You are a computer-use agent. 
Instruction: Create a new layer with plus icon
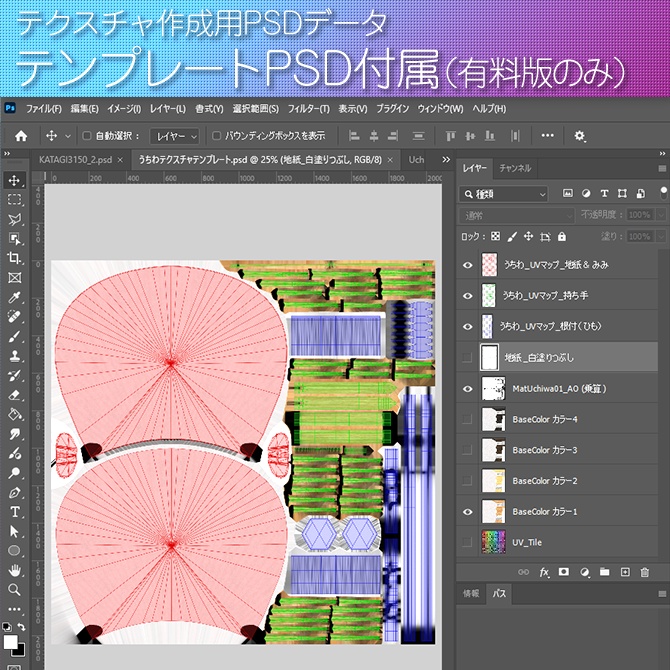pos(625,572)
